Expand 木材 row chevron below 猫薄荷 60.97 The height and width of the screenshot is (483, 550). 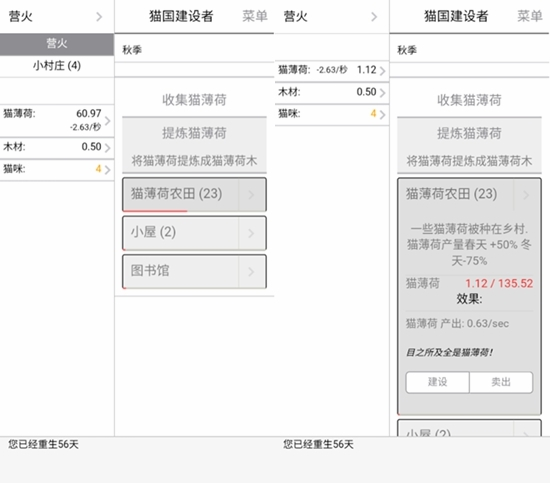point(108,148)
